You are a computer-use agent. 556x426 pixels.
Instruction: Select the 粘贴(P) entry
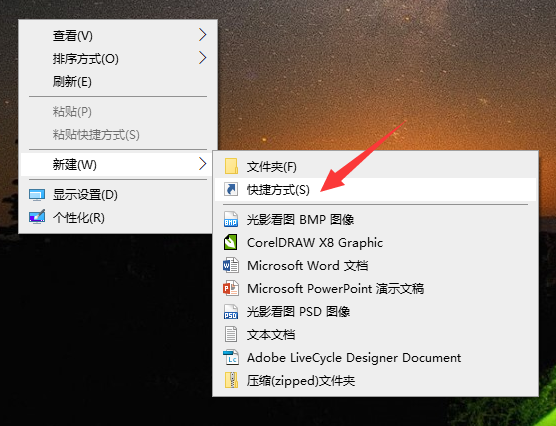pos(118,112)
